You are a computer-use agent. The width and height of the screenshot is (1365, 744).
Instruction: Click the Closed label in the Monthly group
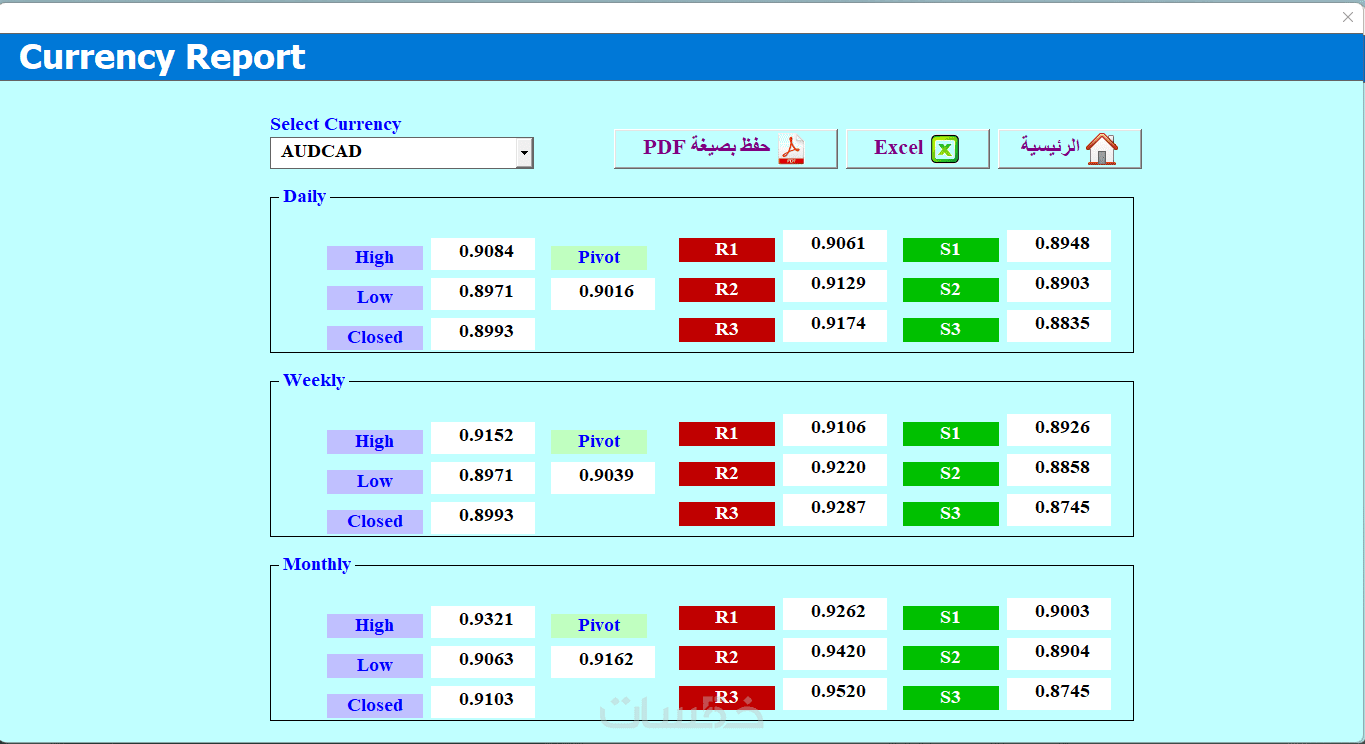[x=375, y=706]
